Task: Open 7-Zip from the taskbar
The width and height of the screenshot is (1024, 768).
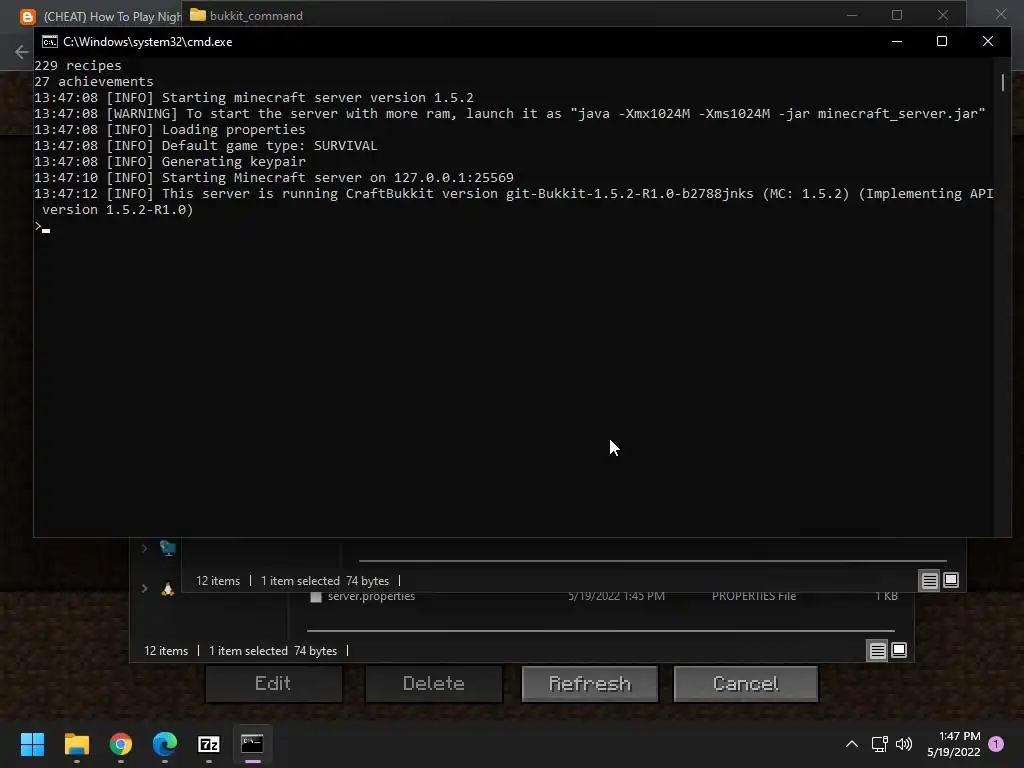Action: (x=208, y=744)
